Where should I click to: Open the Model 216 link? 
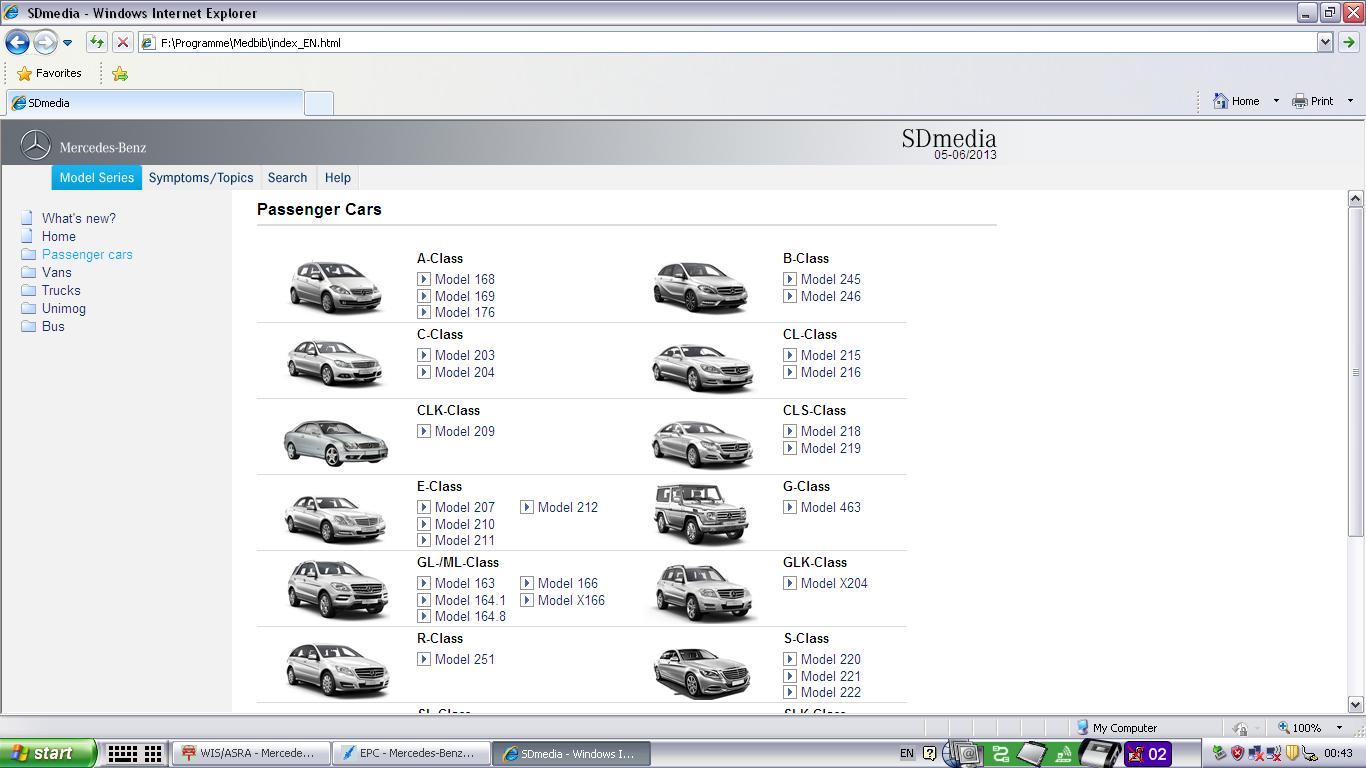pyautogui.click(x=830, y=372)
